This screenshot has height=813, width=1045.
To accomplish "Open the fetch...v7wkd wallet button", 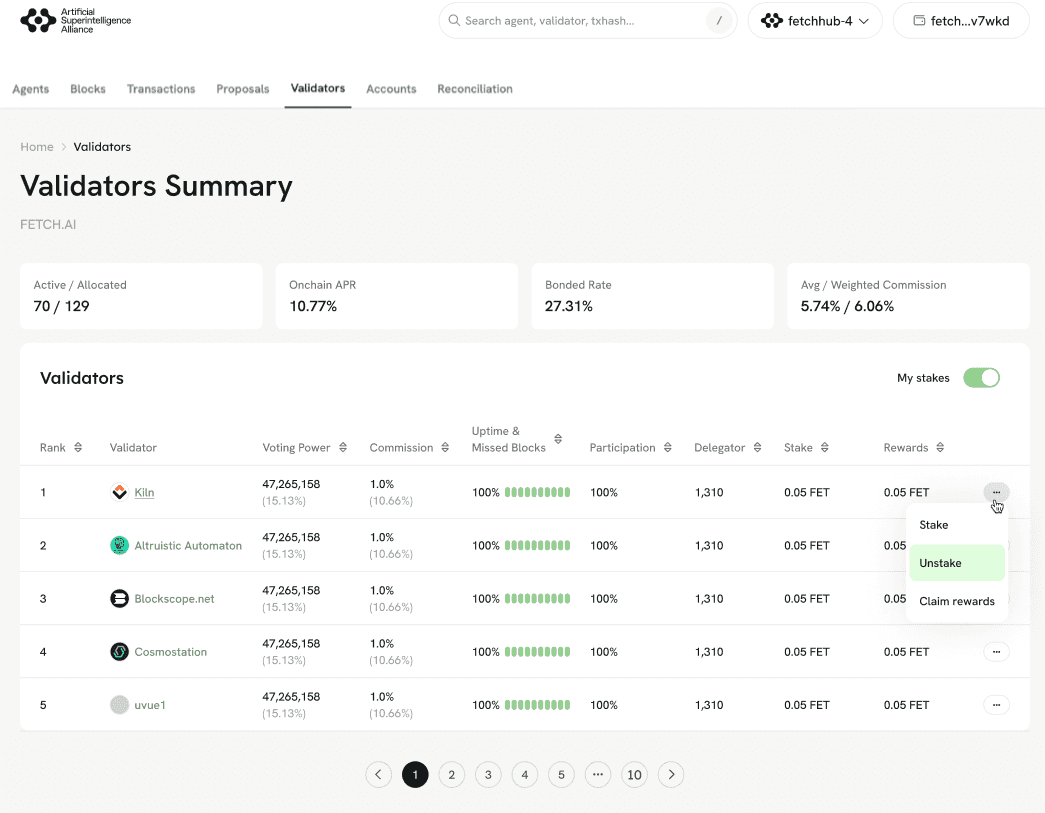I will (960, 21).
